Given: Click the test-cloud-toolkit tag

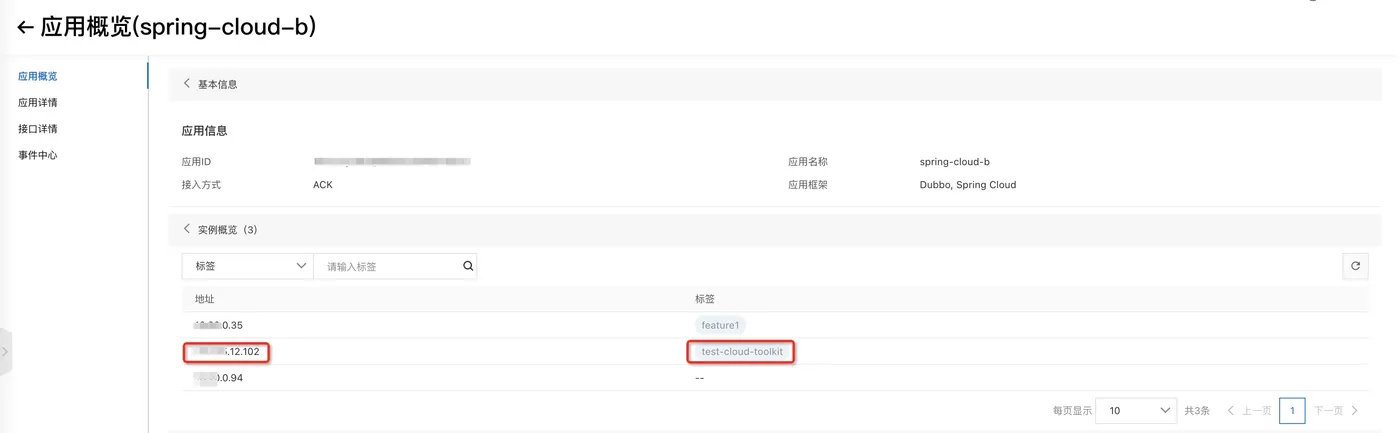Looking at the screenshot, I should (742, 352).
